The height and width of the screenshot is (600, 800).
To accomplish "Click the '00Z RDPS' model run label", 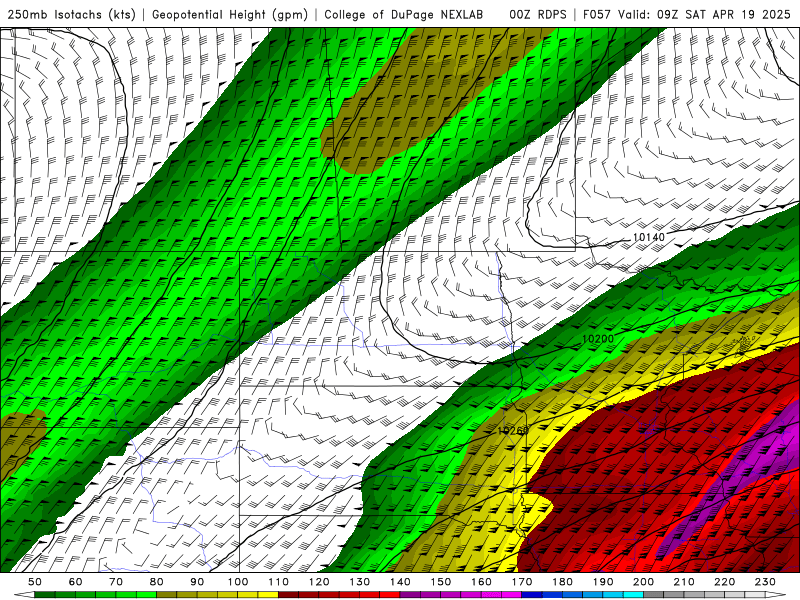I will point(538,14).
